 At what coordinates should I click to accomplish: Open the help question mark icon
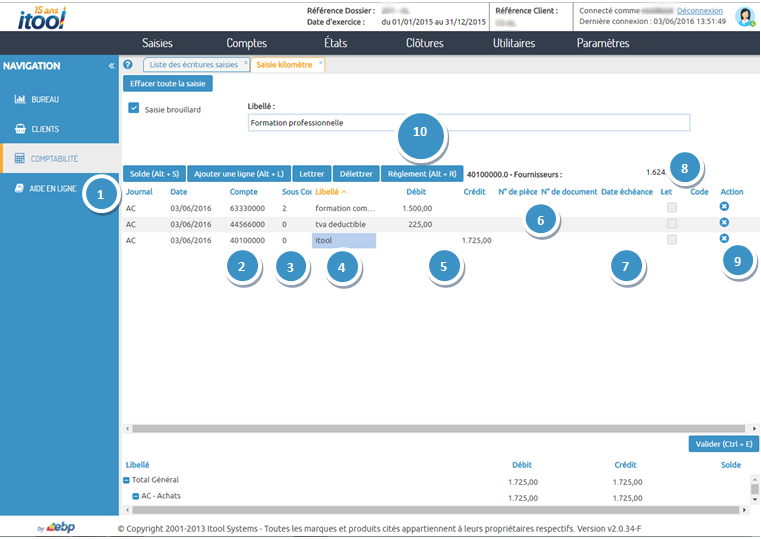128,65
